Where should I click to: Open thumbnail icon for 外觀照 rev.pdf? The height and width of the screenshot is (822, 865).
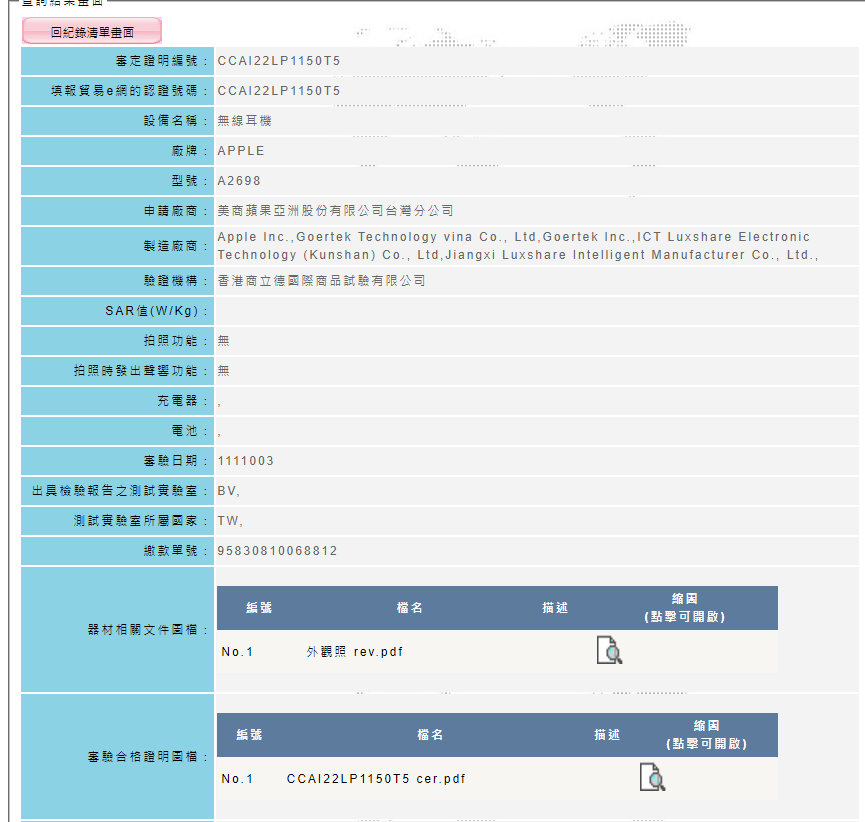pos(609,650)
